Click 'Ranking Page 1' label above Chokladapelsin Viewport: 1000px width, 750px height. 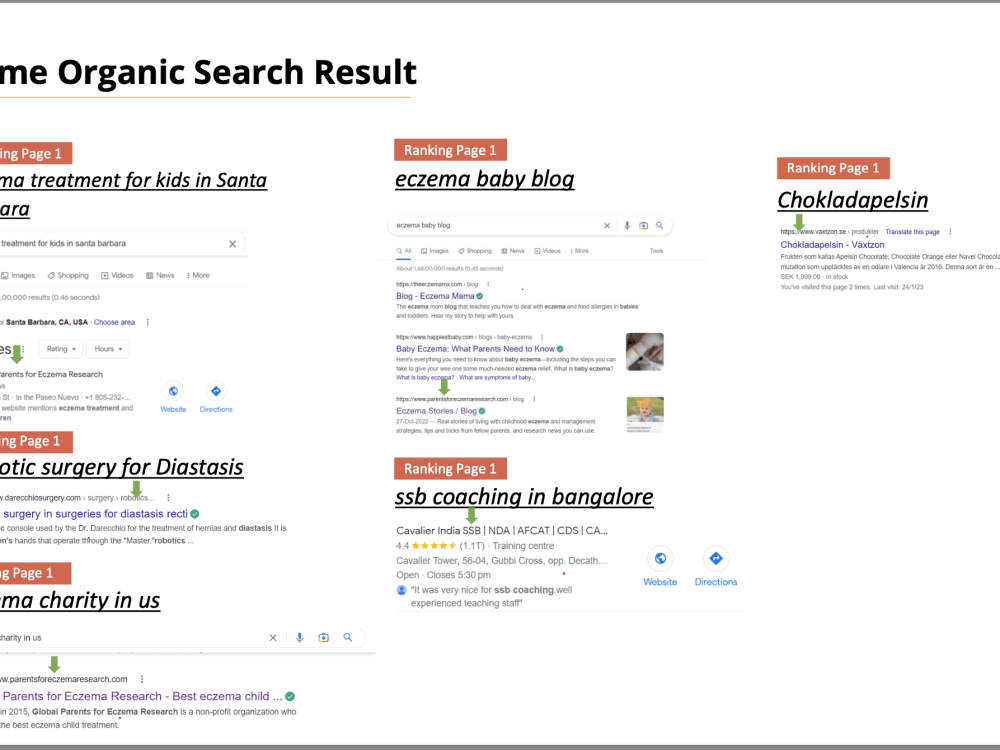tap(833, 168)
